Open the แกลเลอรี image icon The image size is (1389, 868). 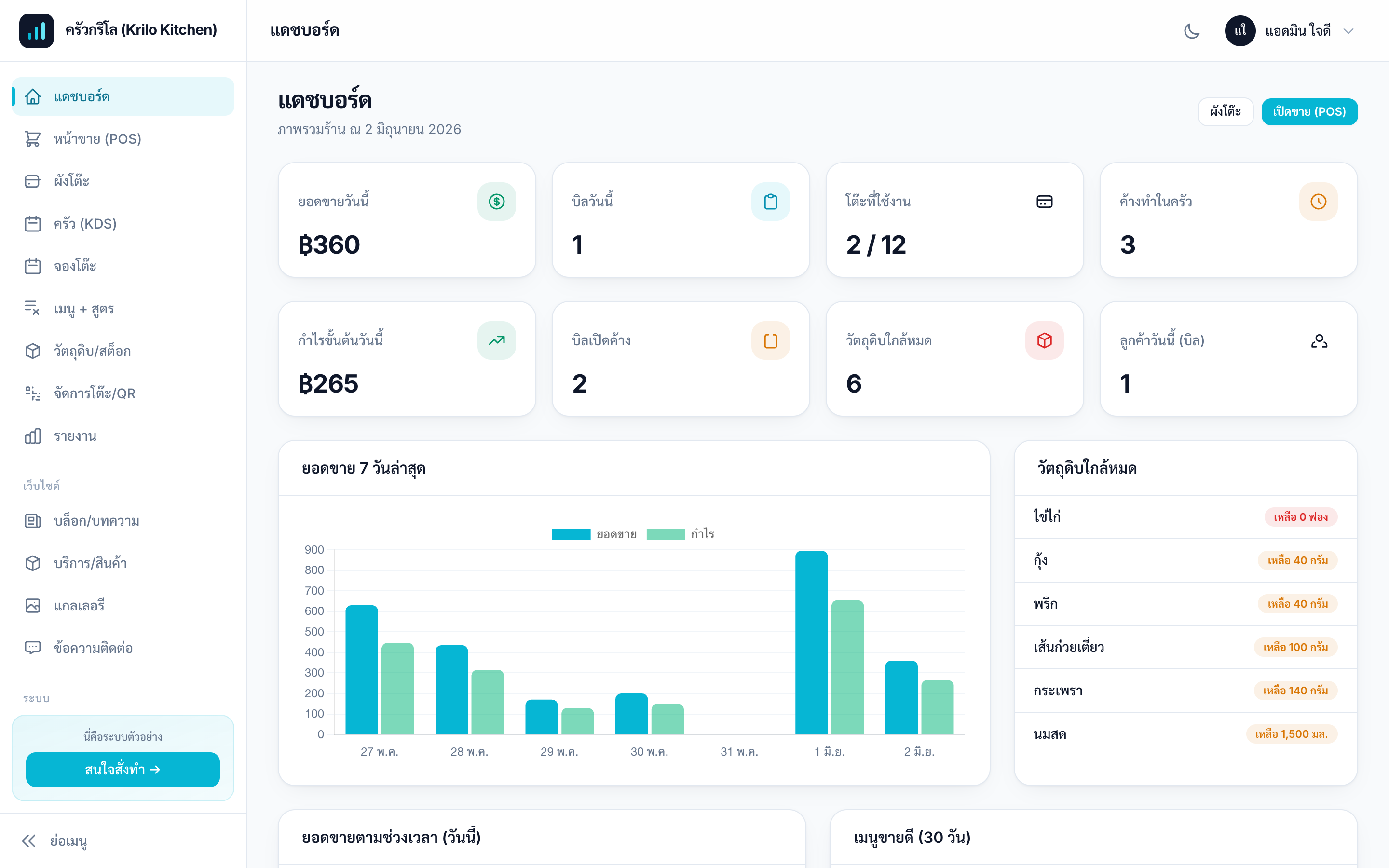pos(33,606)
